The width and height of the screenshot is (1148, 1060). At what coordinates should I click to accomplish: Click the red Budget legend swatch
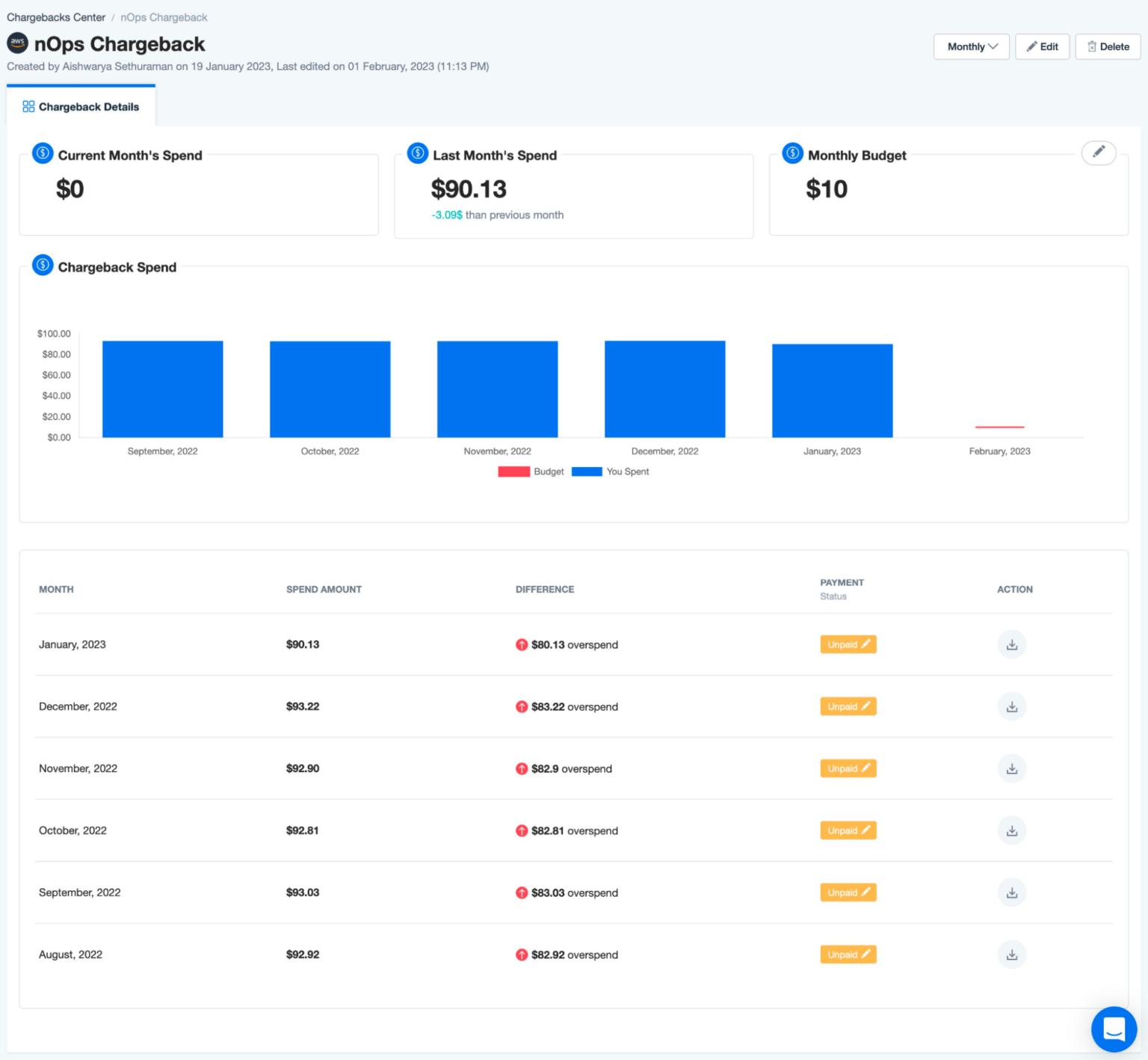tap(514, 472)
